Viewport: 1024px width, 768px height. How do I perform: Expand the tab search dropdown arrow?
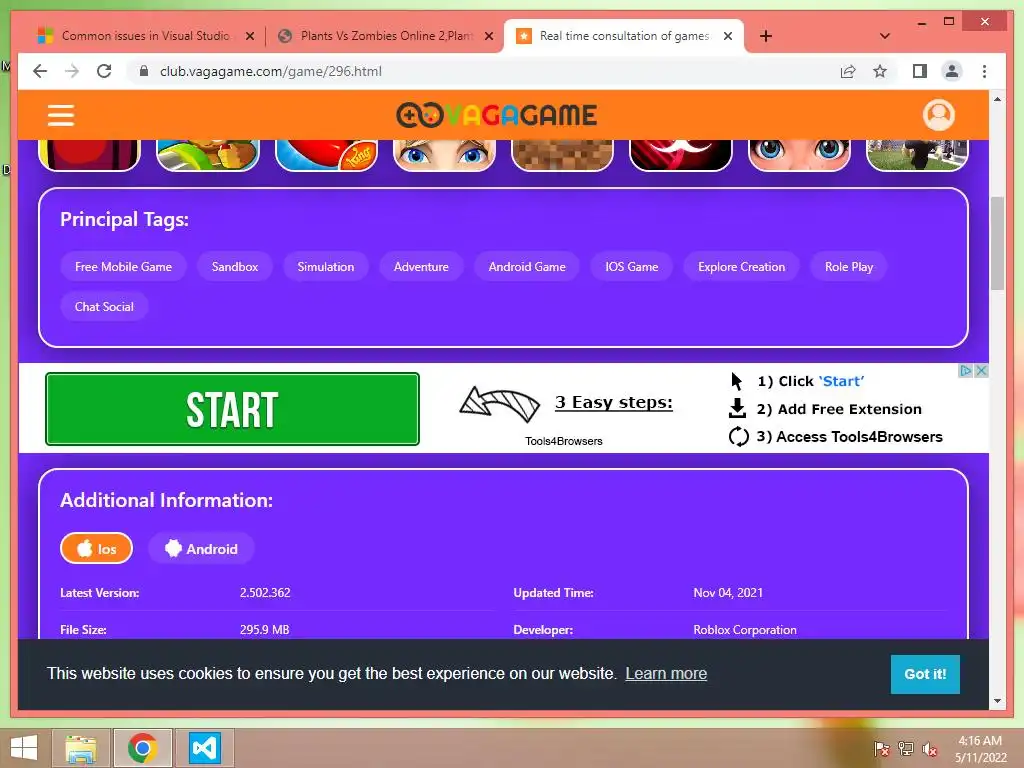[885, 36]
